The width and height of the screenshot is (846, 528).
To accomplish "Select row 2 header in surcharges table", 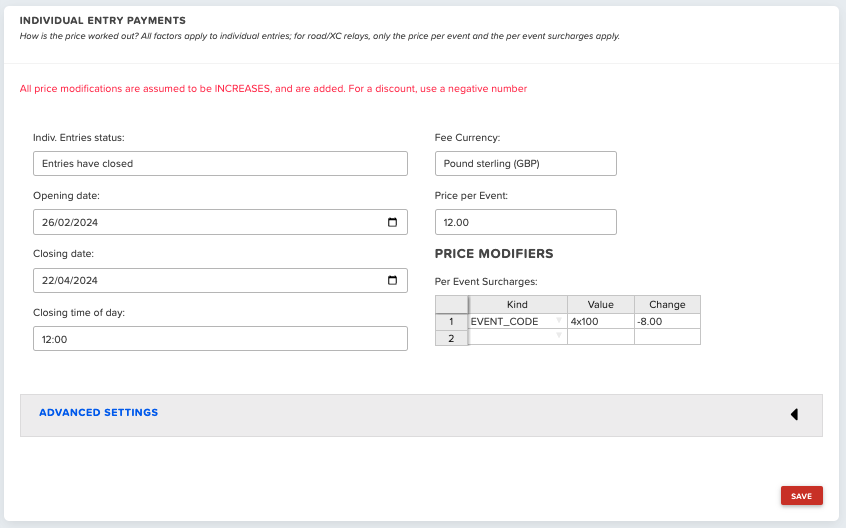I will coord(451,338).
